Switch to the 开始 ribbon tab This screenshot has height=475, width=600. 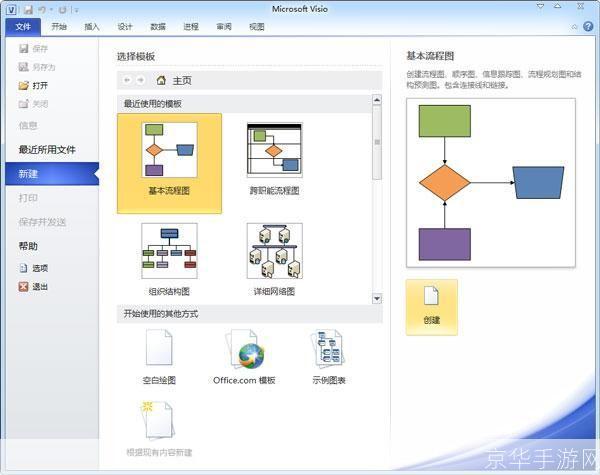pyautogui.click(x=59, y=27)
